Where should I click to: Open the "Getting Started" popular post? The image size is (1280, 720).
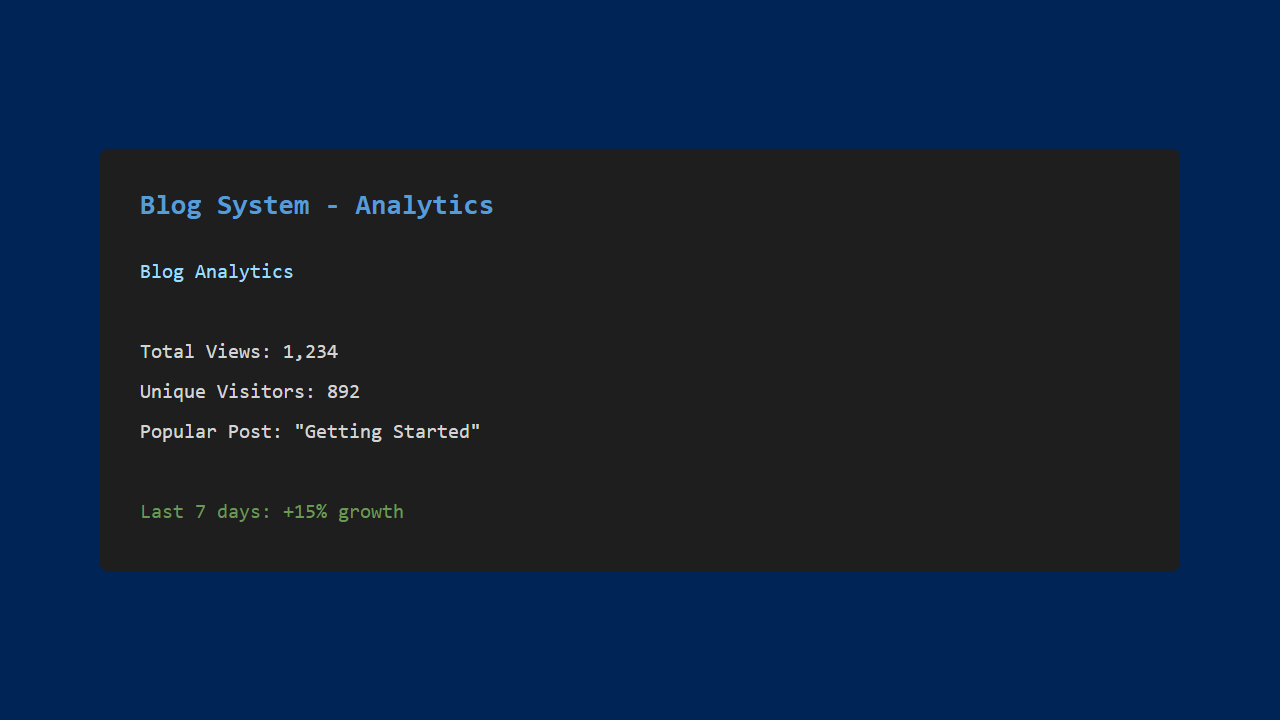[387, 432]
